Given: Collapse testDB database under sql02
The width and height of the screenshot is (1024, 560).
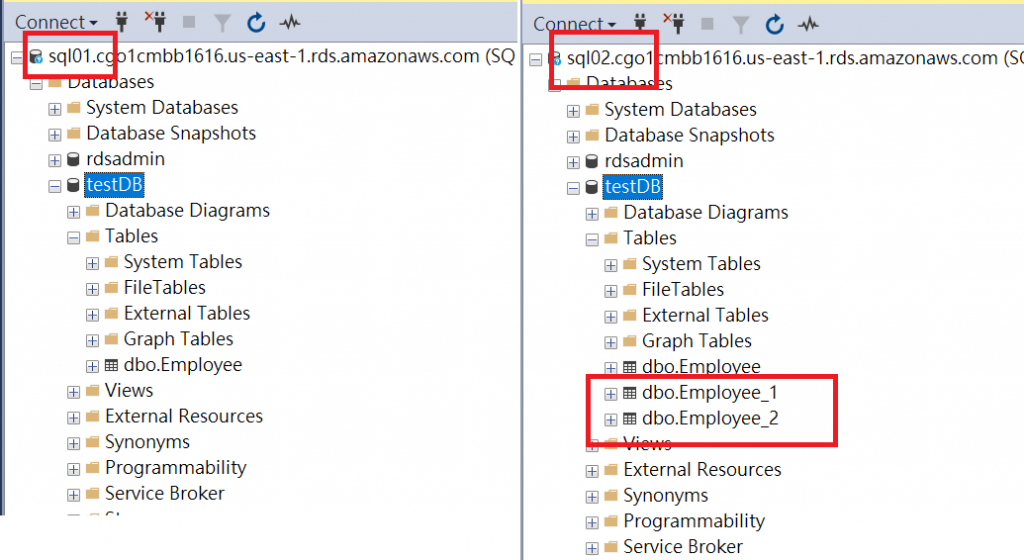Looking at the screenshot, I should click(573, 189).
